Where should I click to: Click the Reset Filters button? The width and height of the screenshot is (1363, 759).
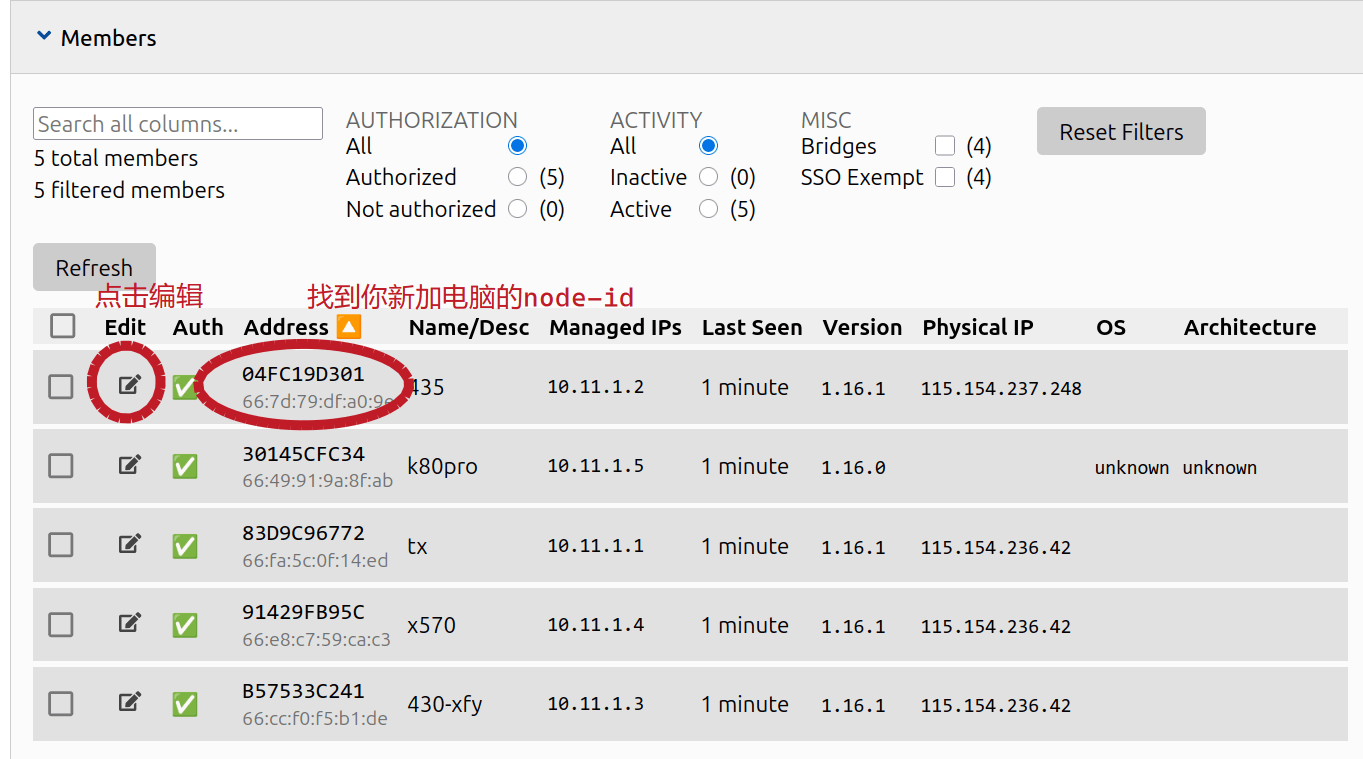(1120, 132)
